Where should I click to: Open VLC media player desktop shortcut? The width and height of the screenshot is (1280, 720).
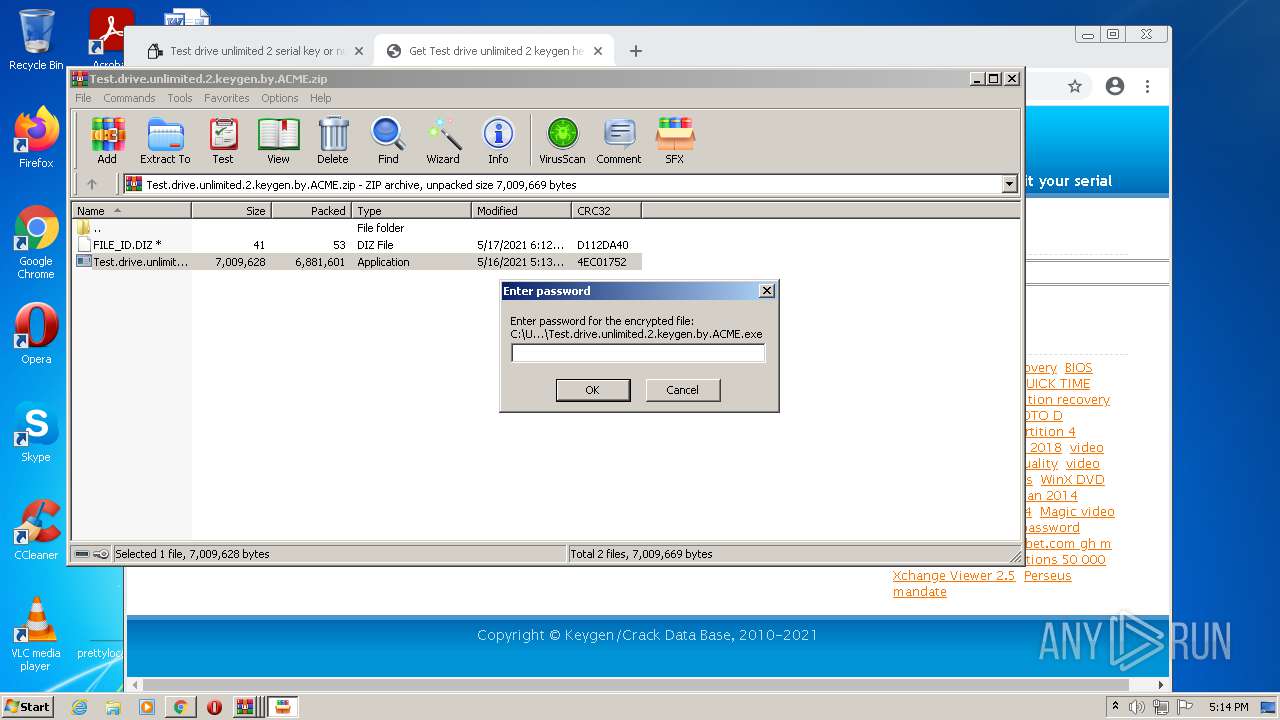click(x=36, y=635)
